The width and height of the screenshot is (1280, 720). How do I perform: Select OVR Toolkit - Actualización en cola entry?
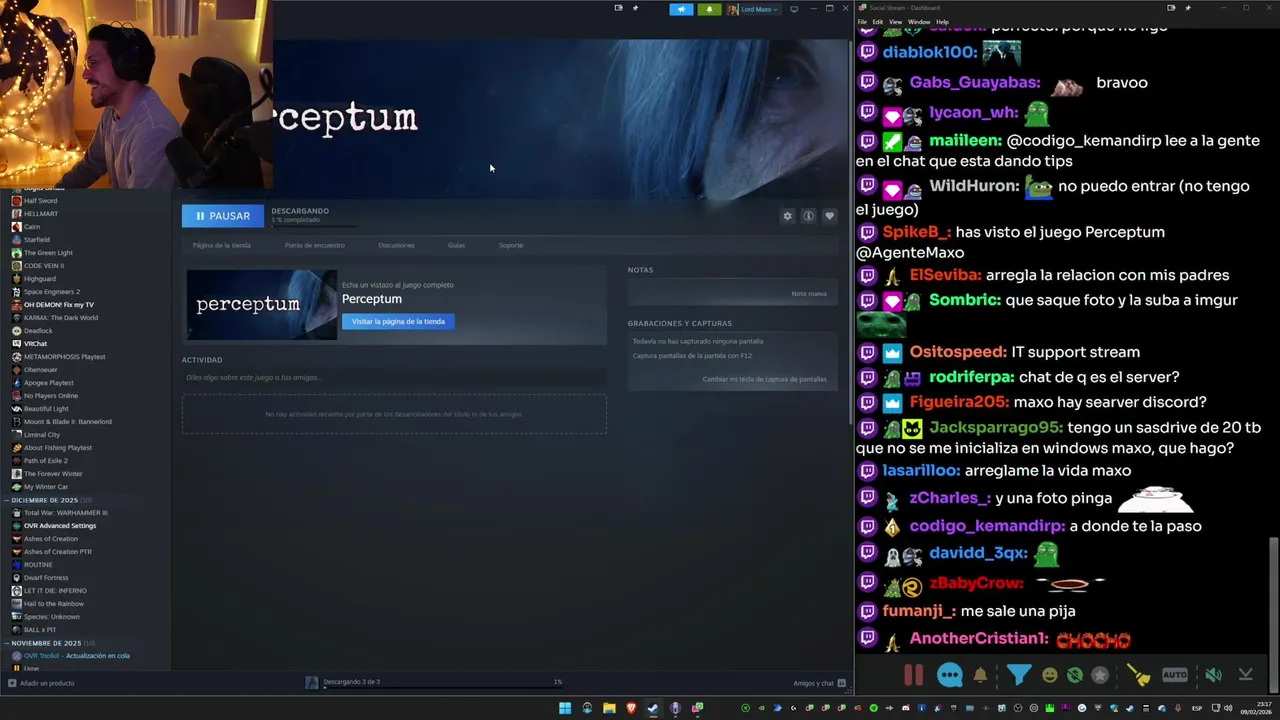click(x=77, y=656)
